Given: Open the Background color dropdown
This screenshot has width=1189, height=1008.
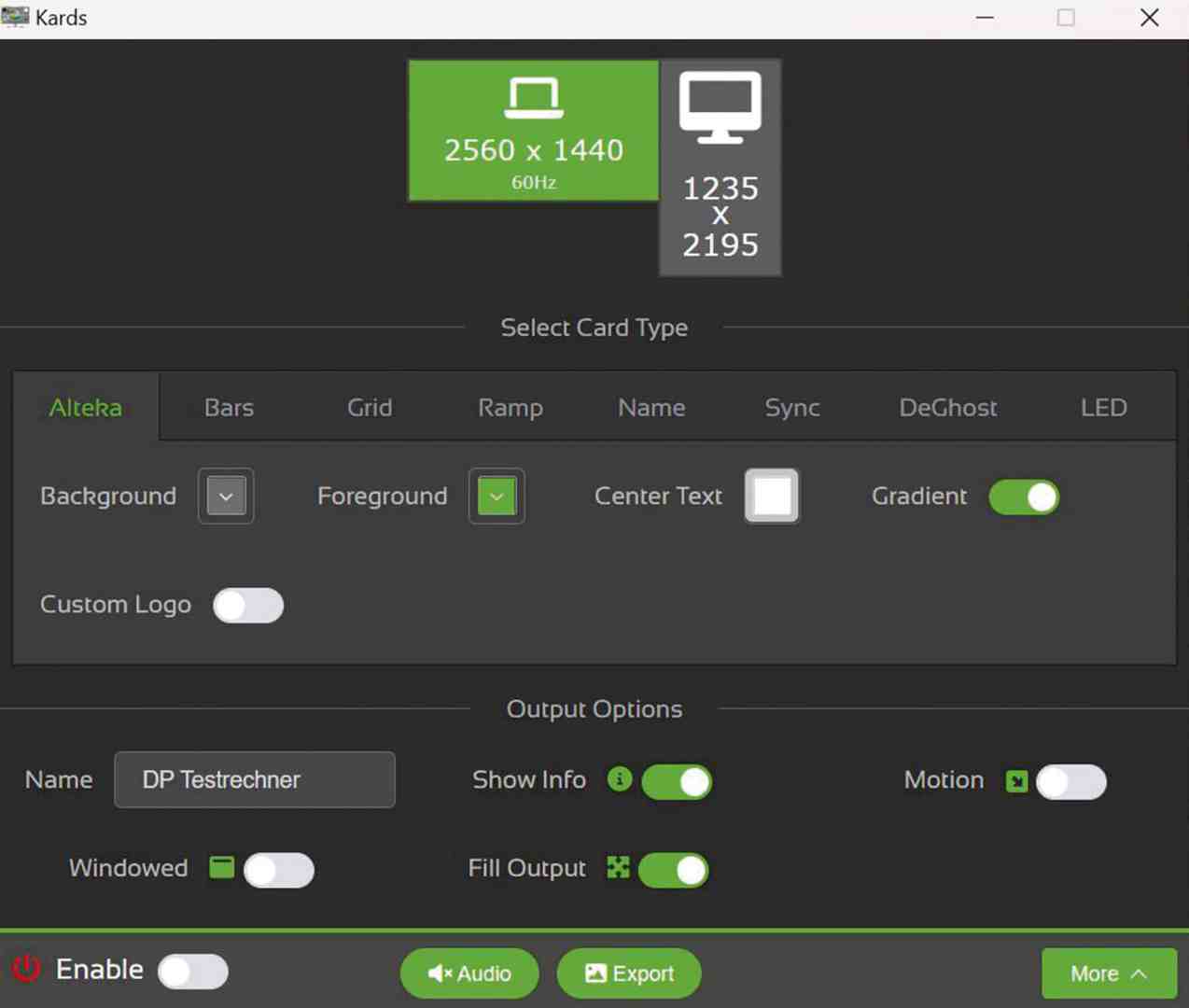Looking at the screenshot, I should (x=225, y=496).
